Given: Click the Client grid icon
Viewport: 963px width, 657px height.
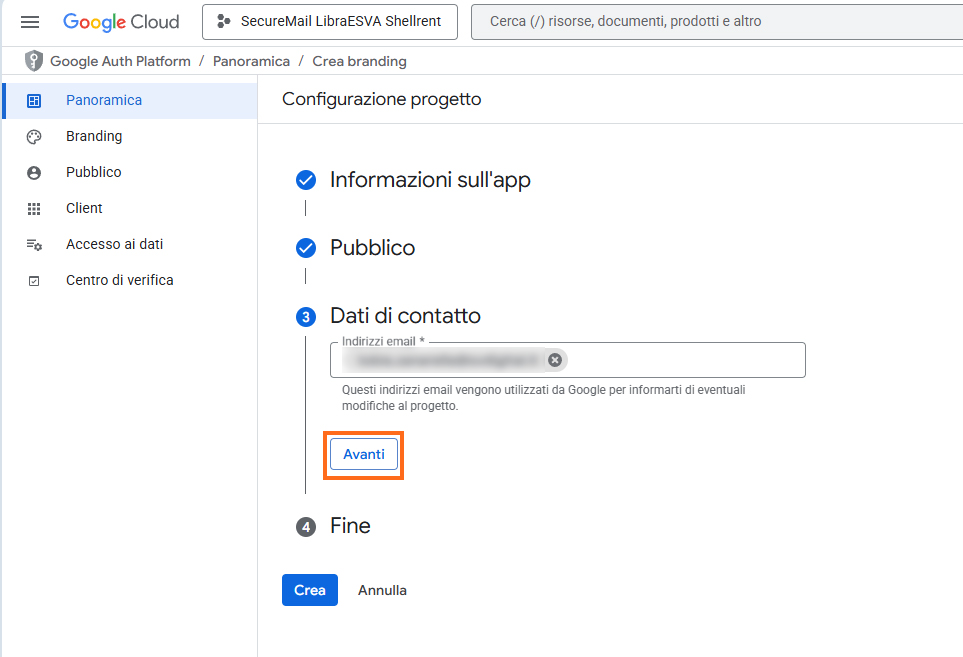Looking at the screenshot, I should coord(34,208).
